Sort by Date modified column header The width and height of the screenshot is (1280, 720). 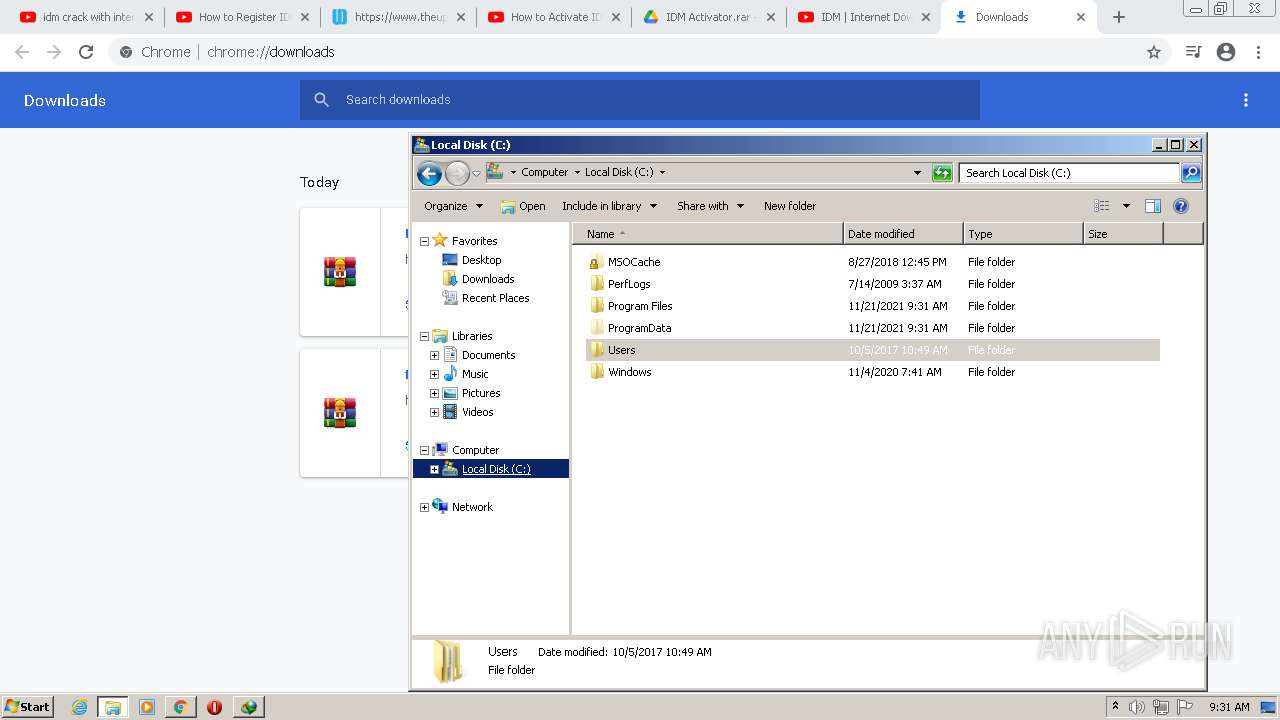(903, 234)
